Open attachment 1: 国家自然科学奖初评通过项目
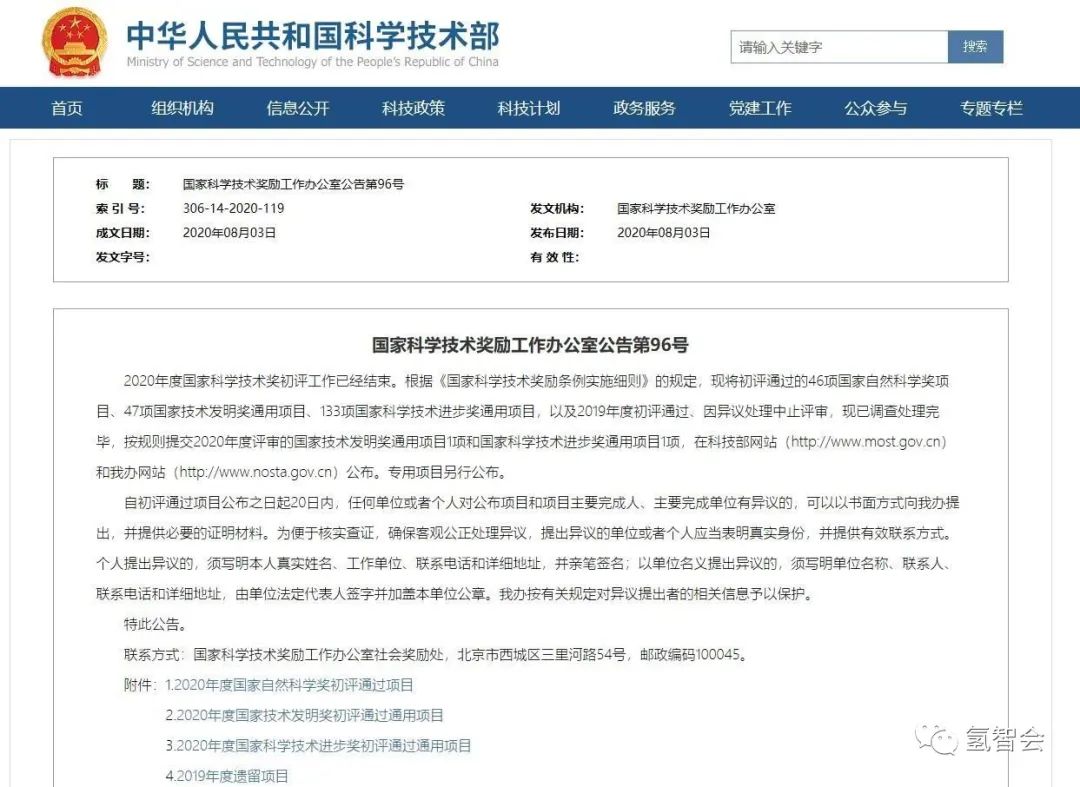This screenshot has width=1080, height=787. point(289,685)
